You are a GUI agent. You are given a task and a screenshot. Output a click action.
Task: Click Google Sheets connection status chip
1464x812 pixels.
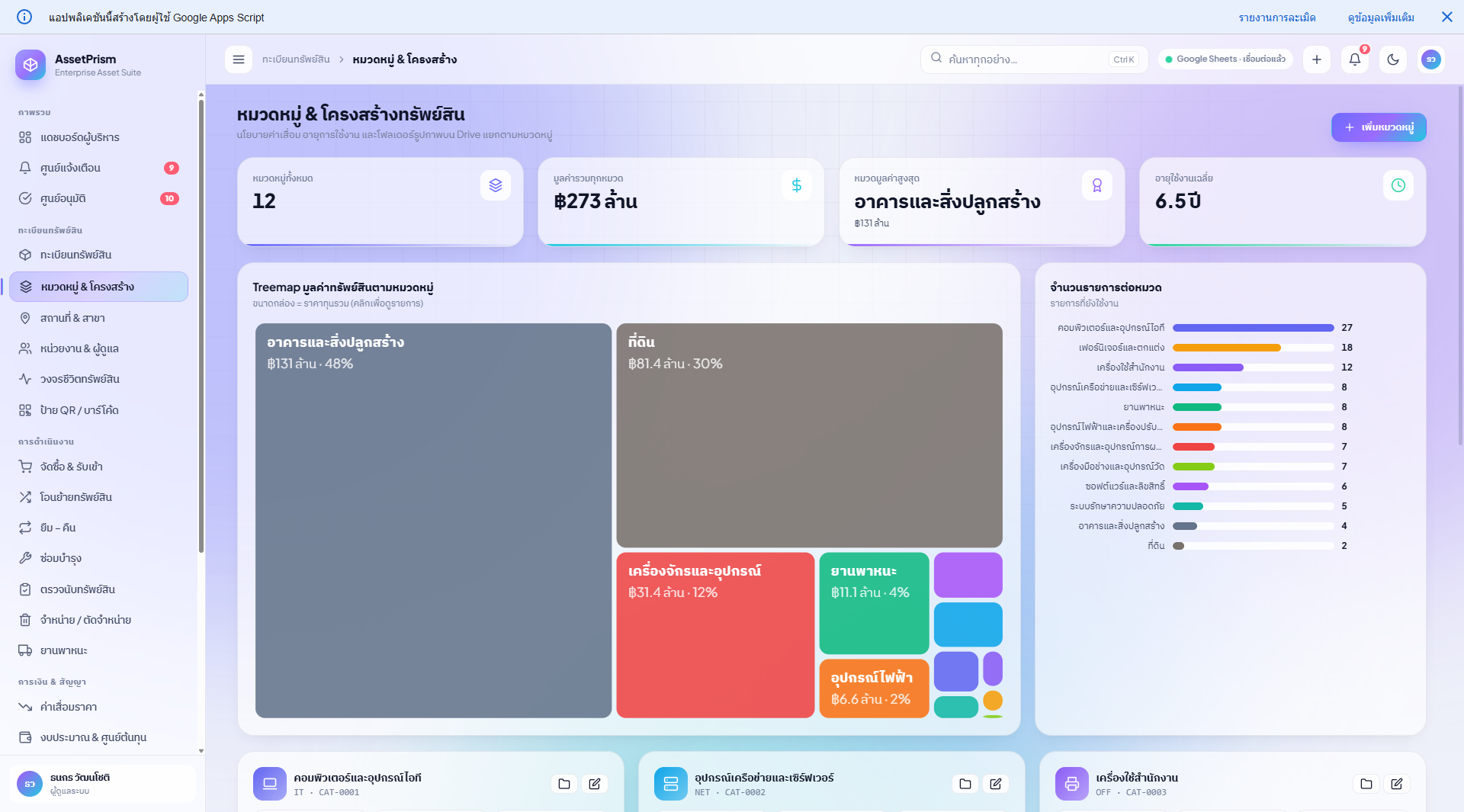point(1225,59)
